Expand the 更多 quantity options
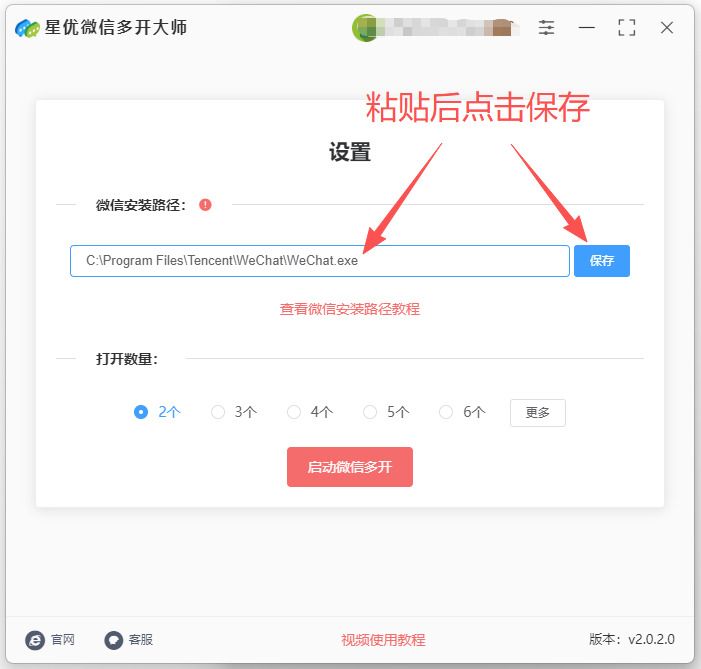701x669 pixels. coord(538,413)
